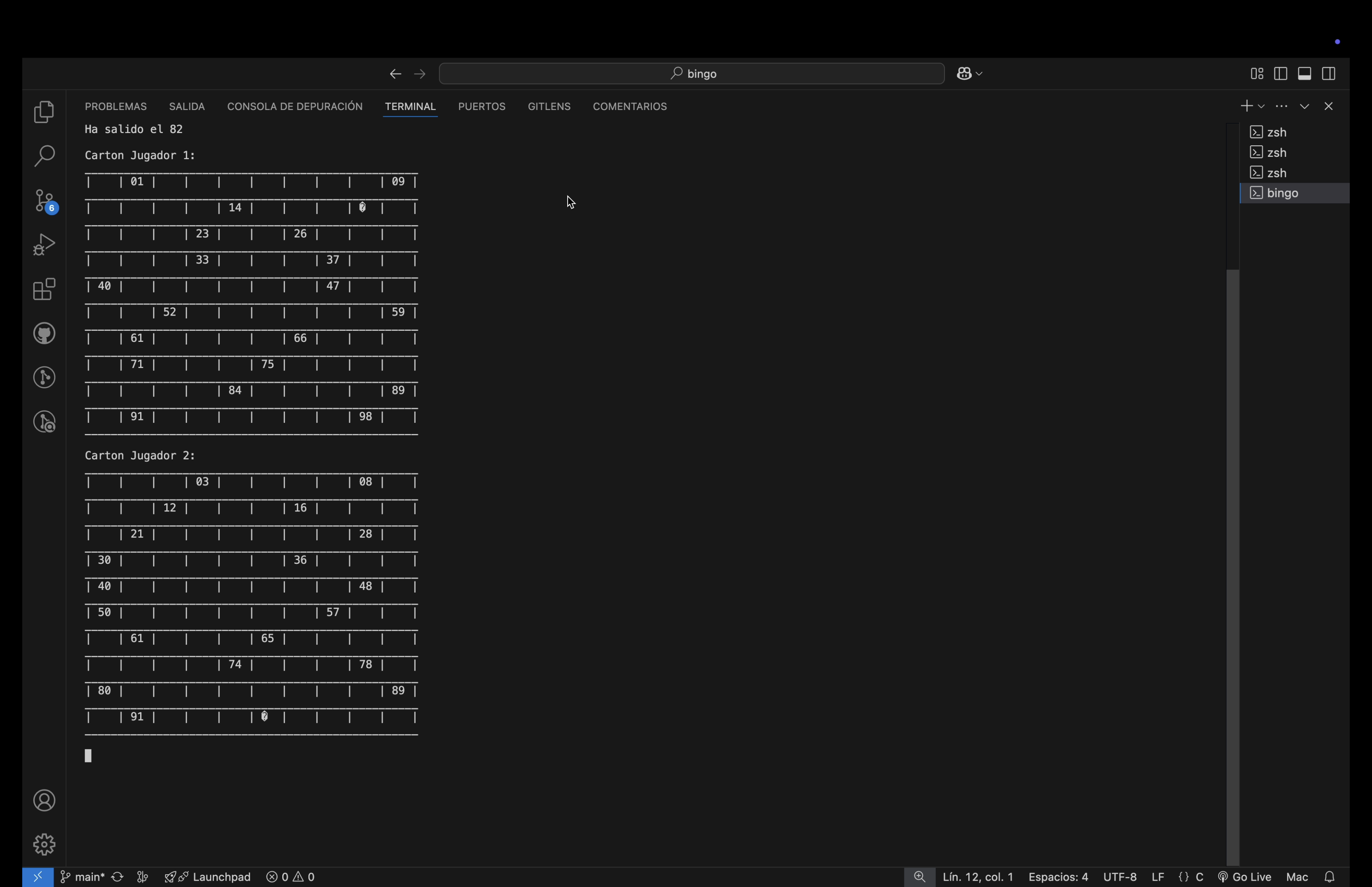Viewport: 1372px width, 887px height.
Task: Click the main* git branch indicator
Action: pyautogui.click(x=82, y=877)
